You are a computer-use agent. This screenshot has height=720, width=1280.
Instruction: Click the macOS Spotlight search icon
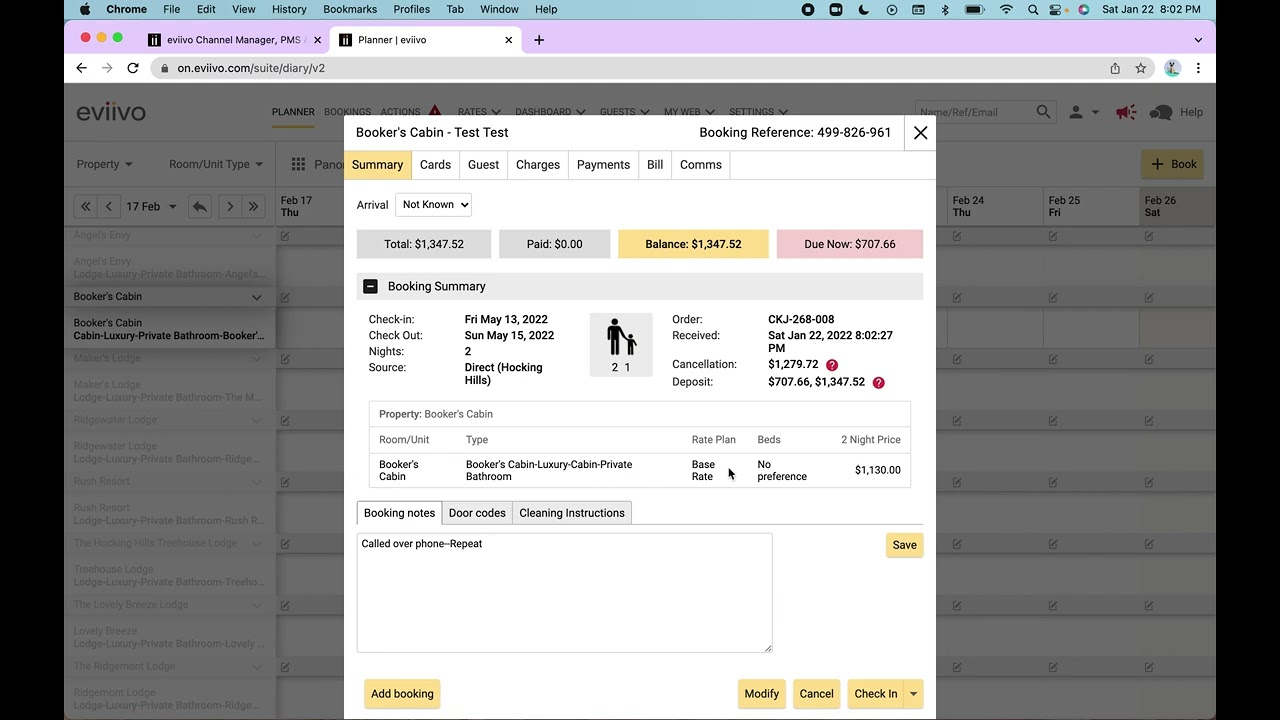coord(1031,9)
